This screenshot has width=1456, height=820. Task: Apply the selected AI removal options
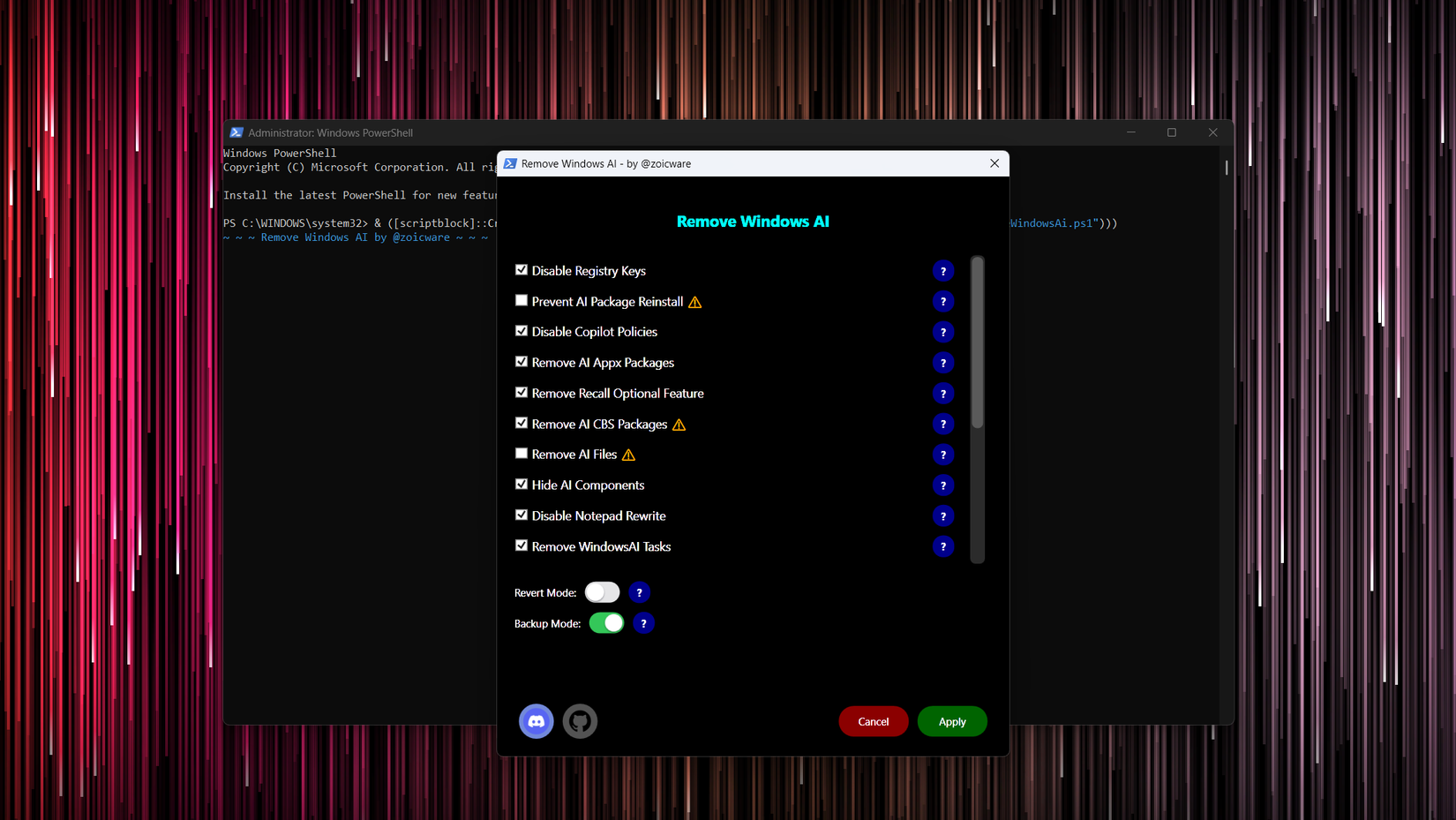point(952,721)
